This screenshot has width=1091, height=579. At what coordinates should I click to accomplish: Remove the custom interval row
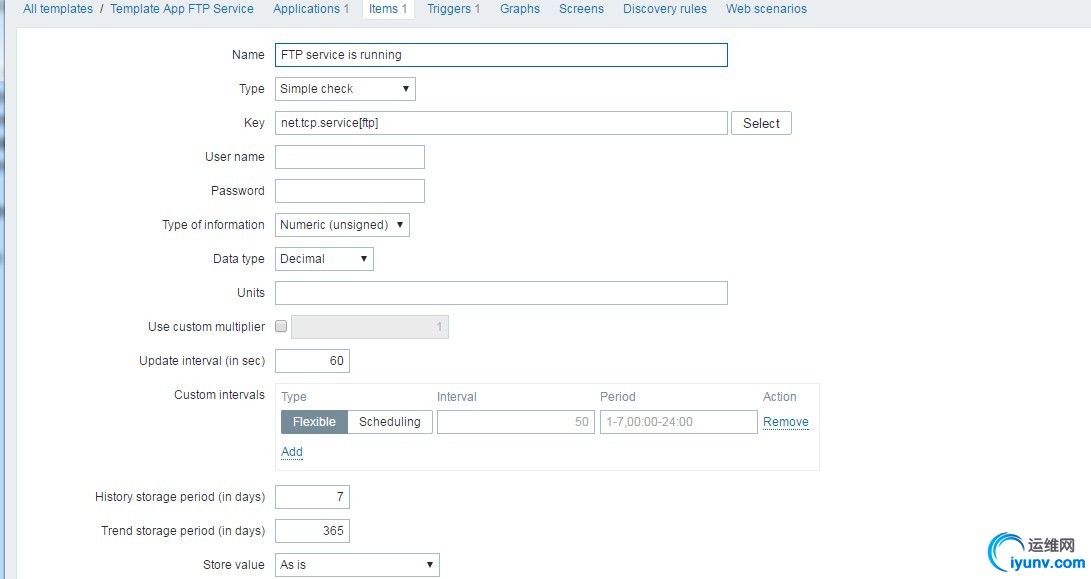tap(786, 422)
